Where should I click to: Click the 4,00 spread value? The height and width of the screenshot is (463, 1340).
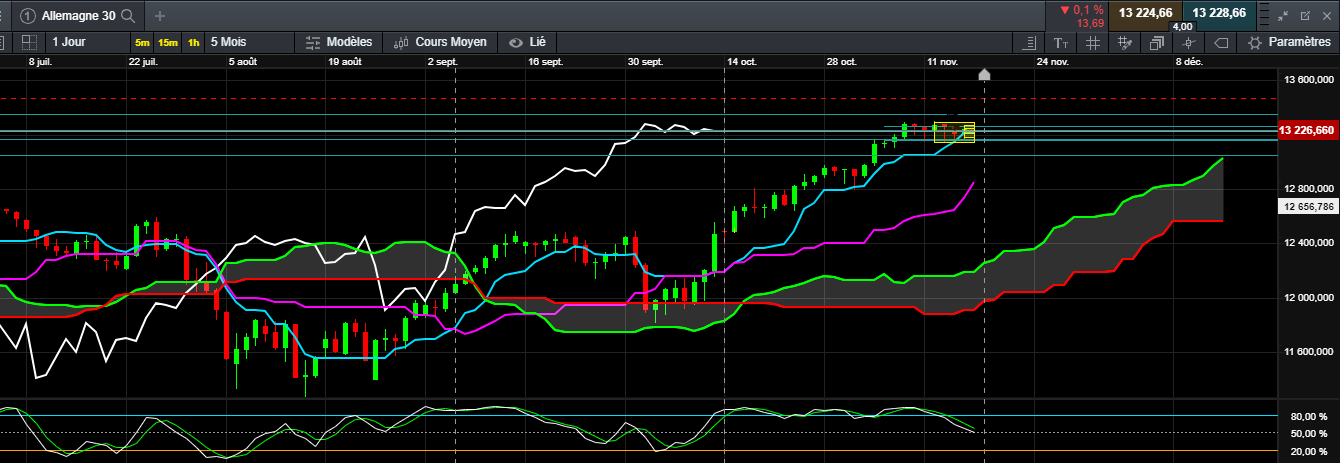[1182, 26]
